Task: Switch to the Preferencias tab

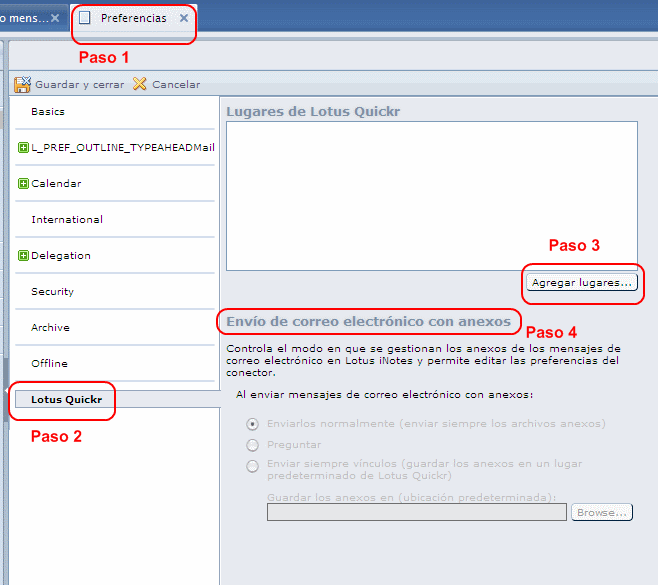Action: (133, 18)
